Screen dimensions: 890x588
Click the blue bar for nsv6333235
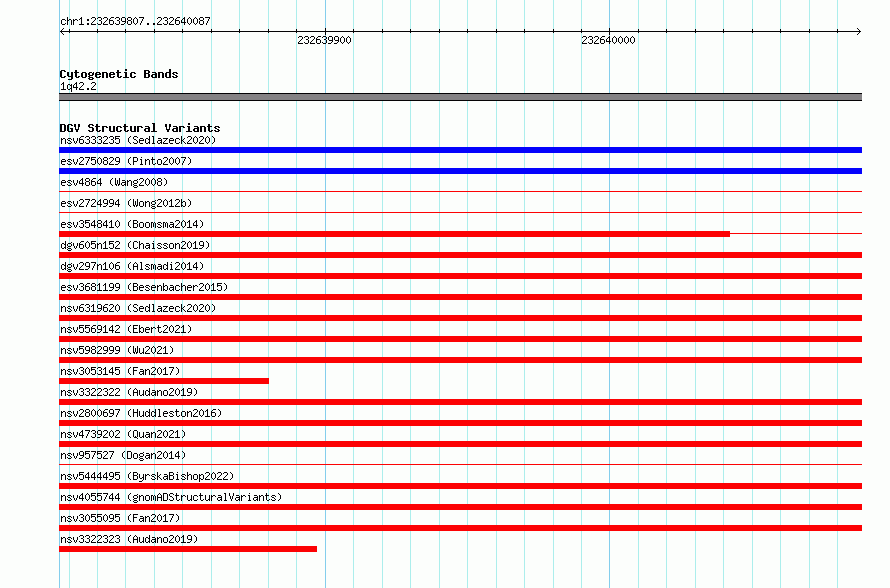click(x=460, y=150)
